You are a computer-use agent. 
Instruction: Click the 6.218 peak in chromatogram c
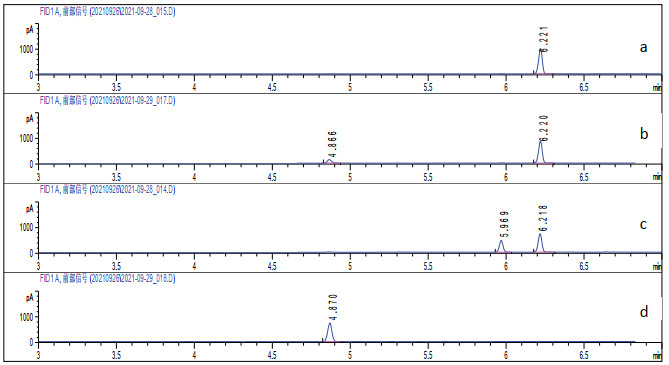click(540, 243)
